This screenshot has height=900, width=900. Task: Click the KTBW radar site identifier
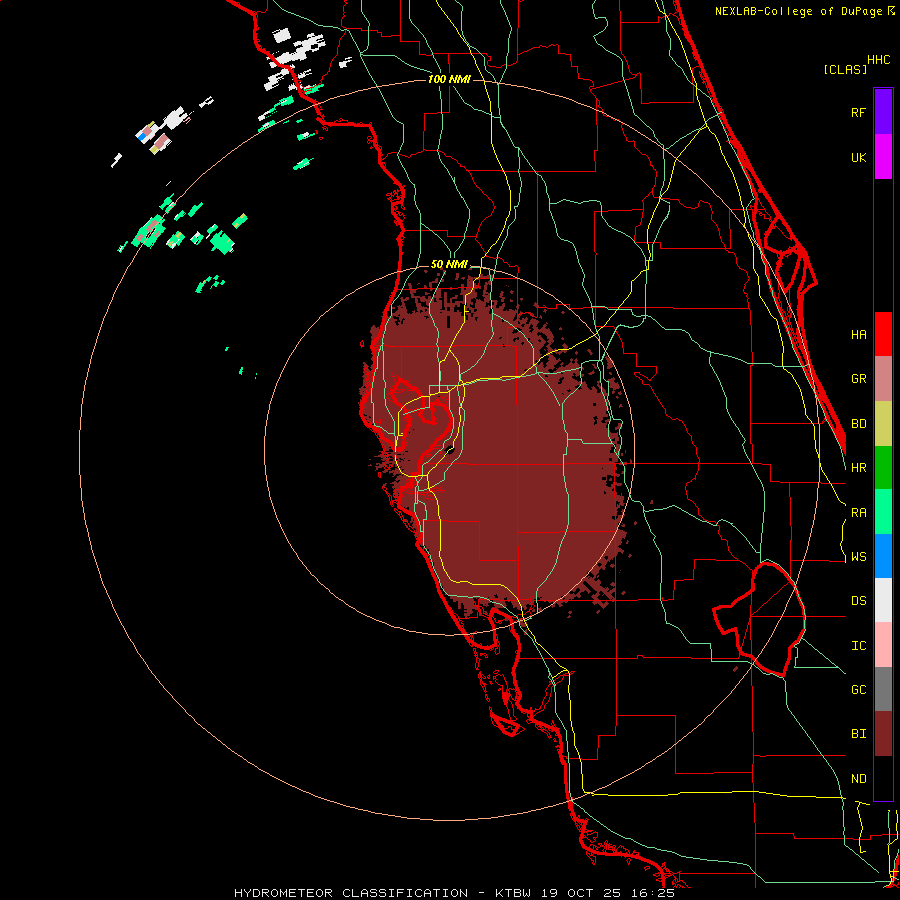click(513, 893)
